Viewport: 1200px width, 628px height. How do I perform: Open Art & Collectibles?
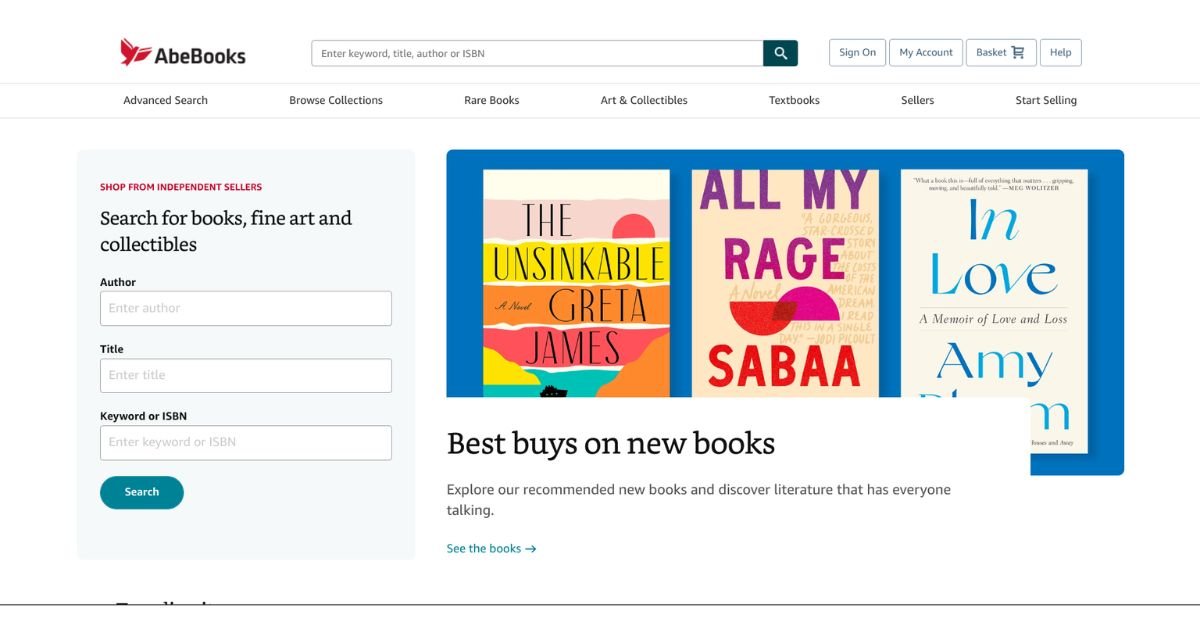[644, 100]
